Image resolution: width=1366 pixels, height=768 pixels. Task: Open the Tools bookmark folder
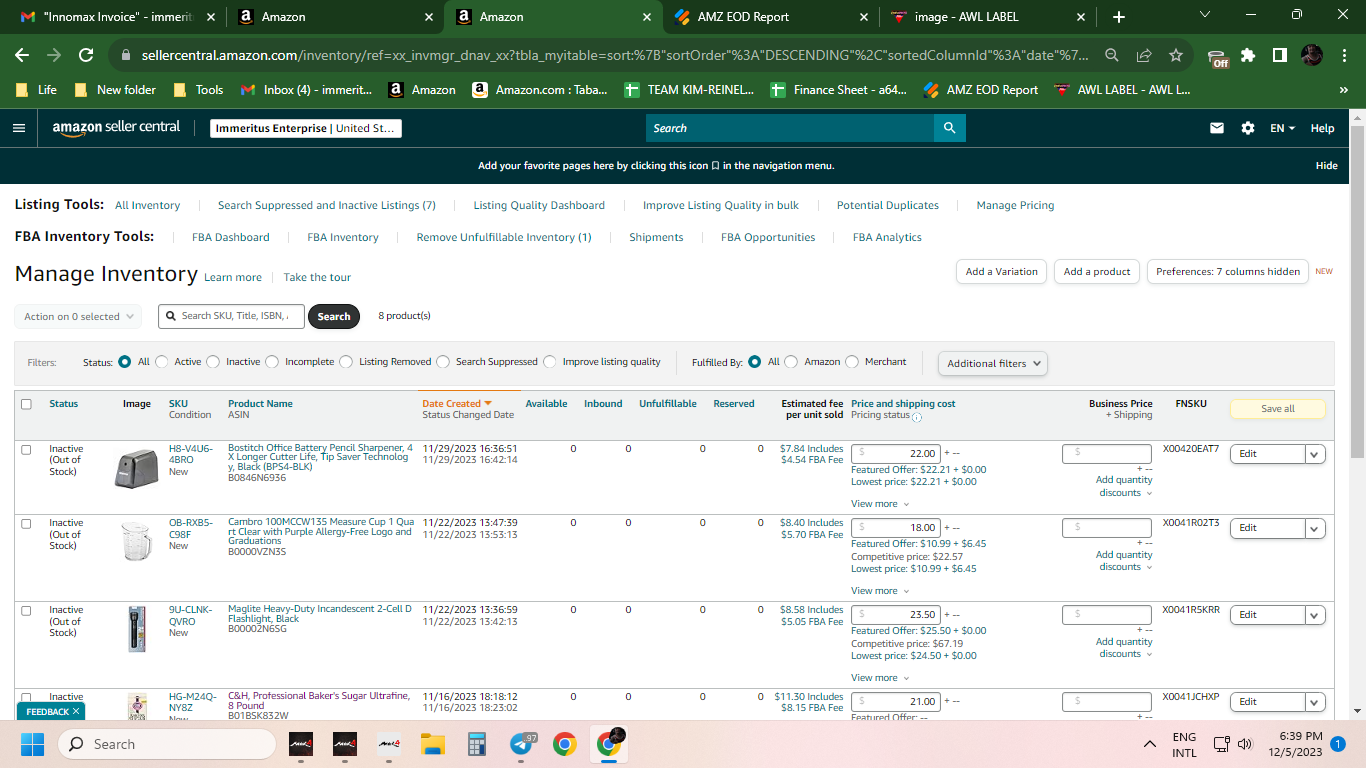point(199,90)
